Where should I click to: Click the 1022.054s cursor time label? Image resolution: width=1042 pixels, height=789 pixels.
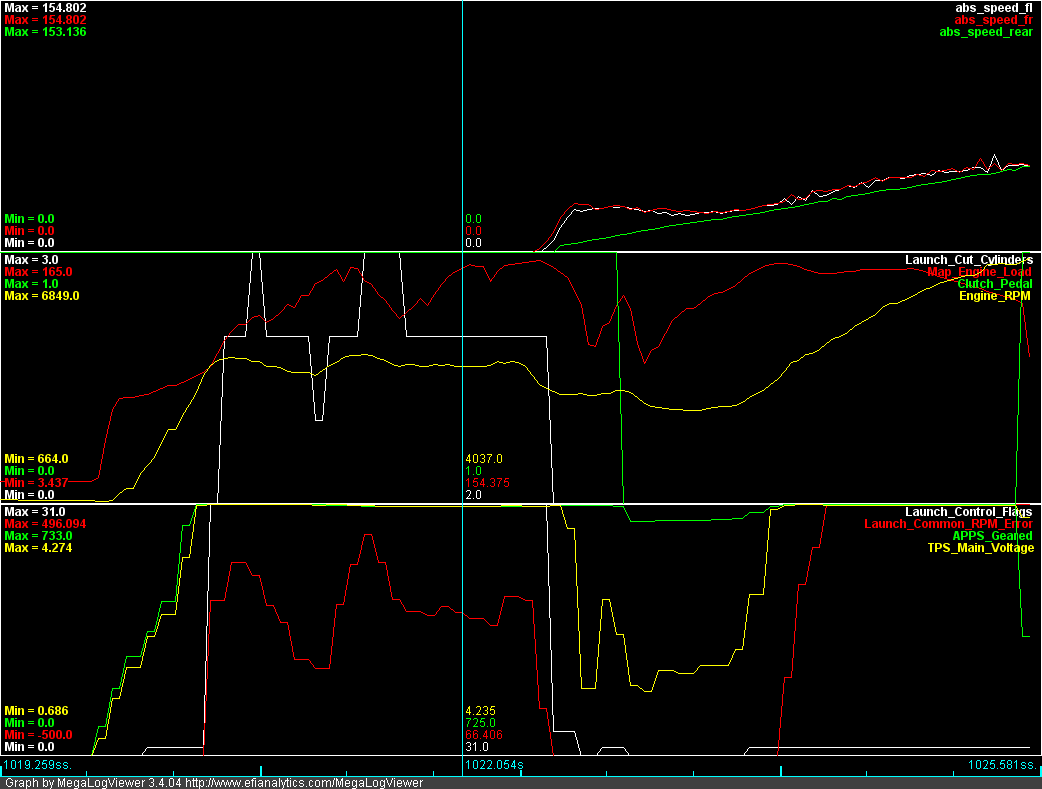point(495,766)
